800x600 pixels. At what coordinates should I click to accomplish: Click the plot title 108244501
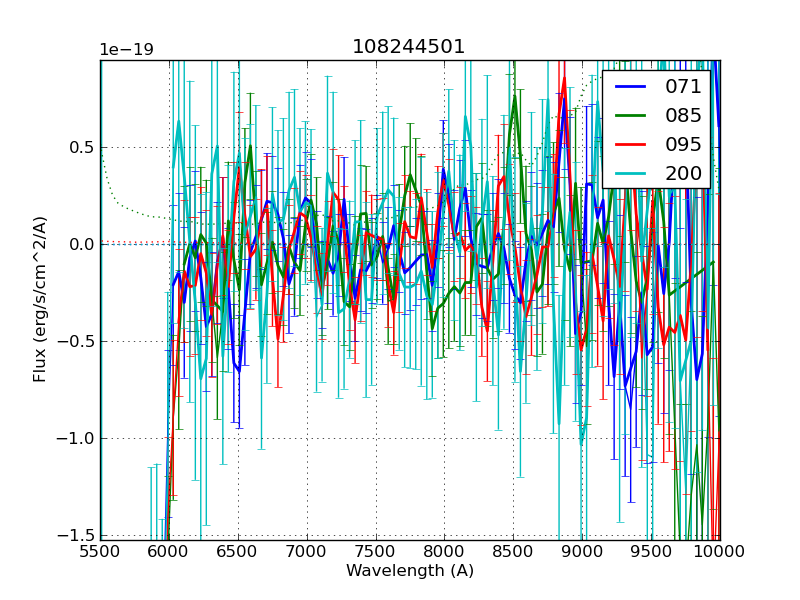[408, 47]
